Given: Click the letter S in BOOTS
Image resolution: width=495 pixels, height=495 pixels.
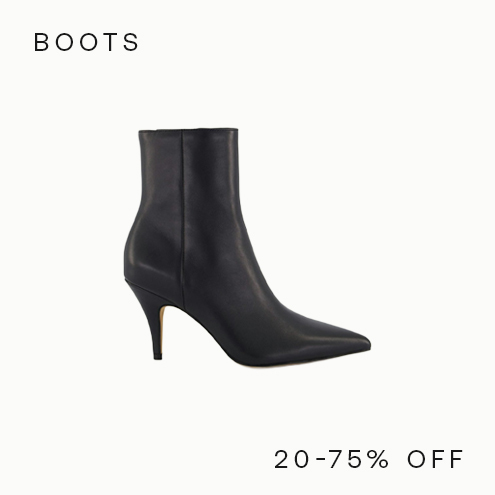Looking at the screenshot, I should [131, 42].
